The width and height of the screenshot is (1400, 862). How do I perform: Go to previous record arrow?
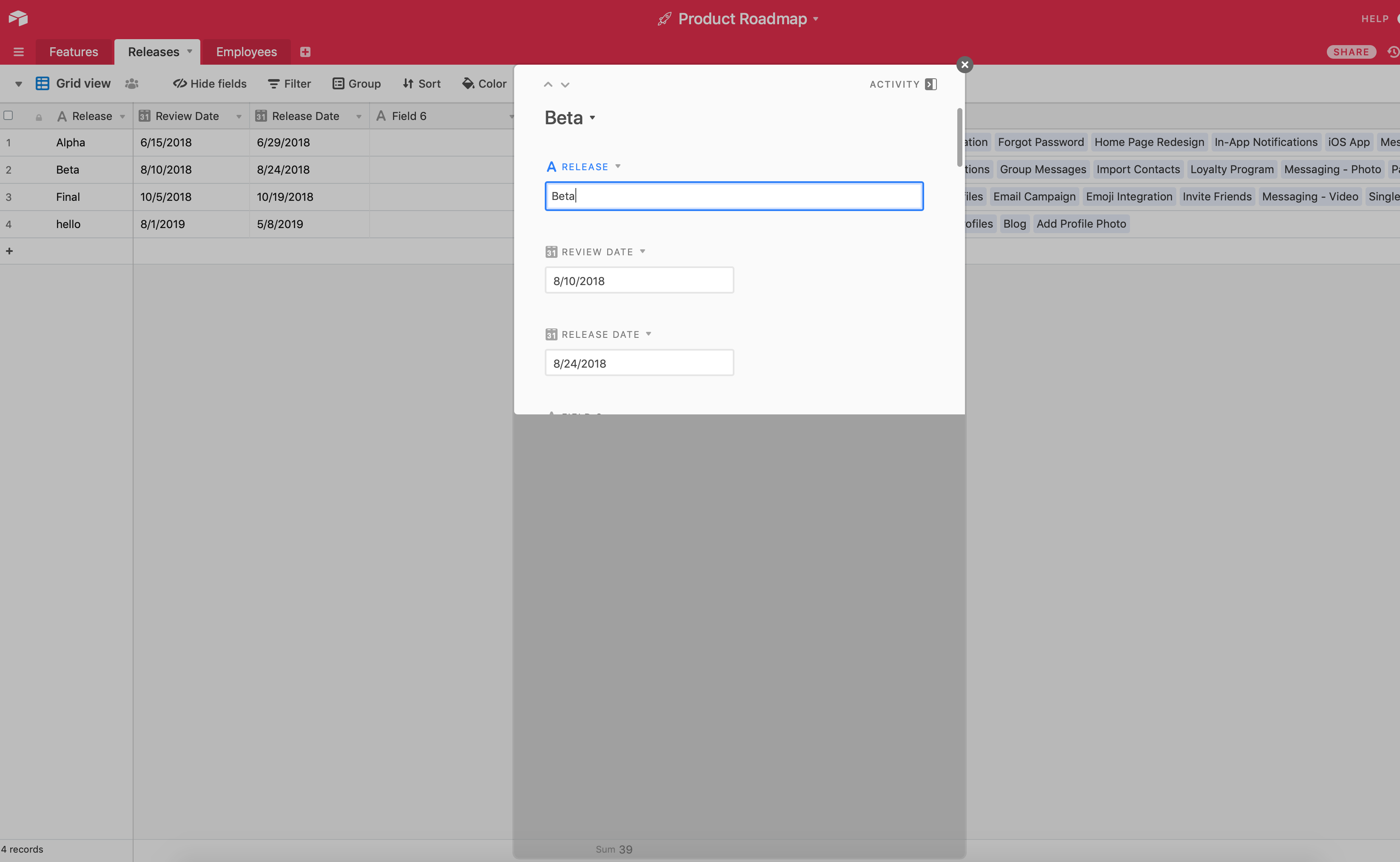548,84
